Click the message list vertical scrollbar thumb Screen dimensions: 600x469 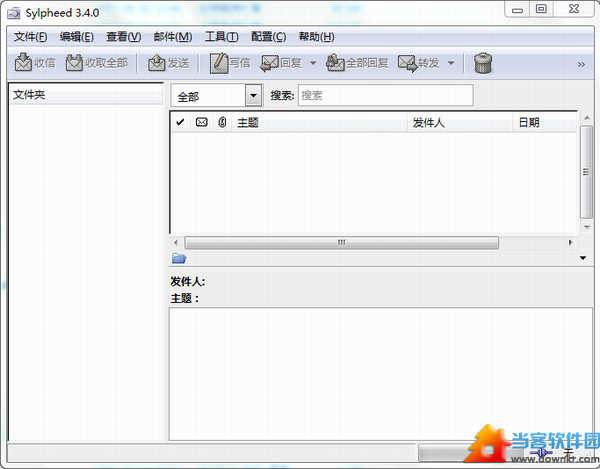pos(586,172)
